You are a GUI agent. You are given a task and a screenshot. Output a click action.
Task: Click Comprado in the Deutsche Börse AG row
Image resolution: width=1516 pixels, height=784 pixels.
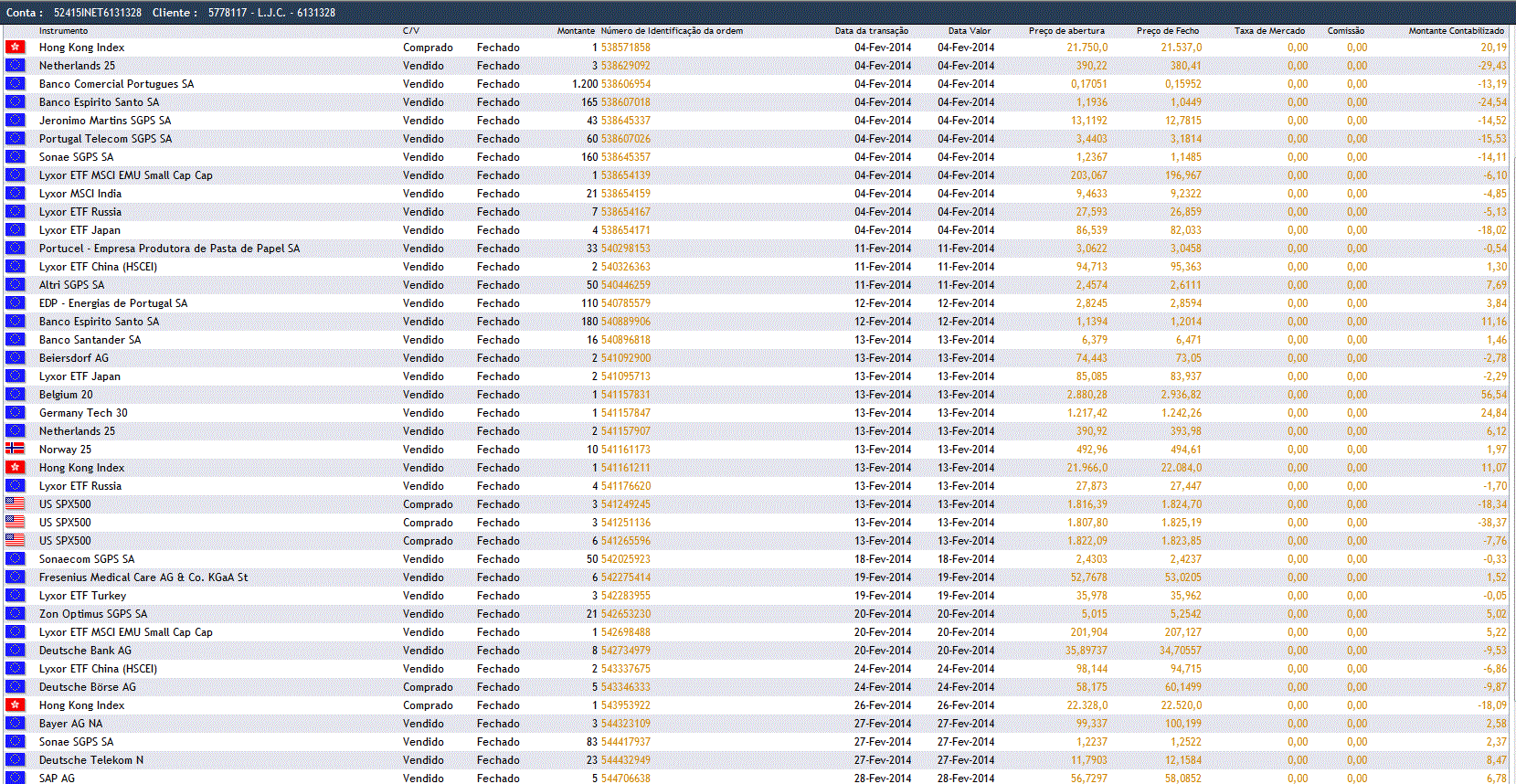(428, 687)
